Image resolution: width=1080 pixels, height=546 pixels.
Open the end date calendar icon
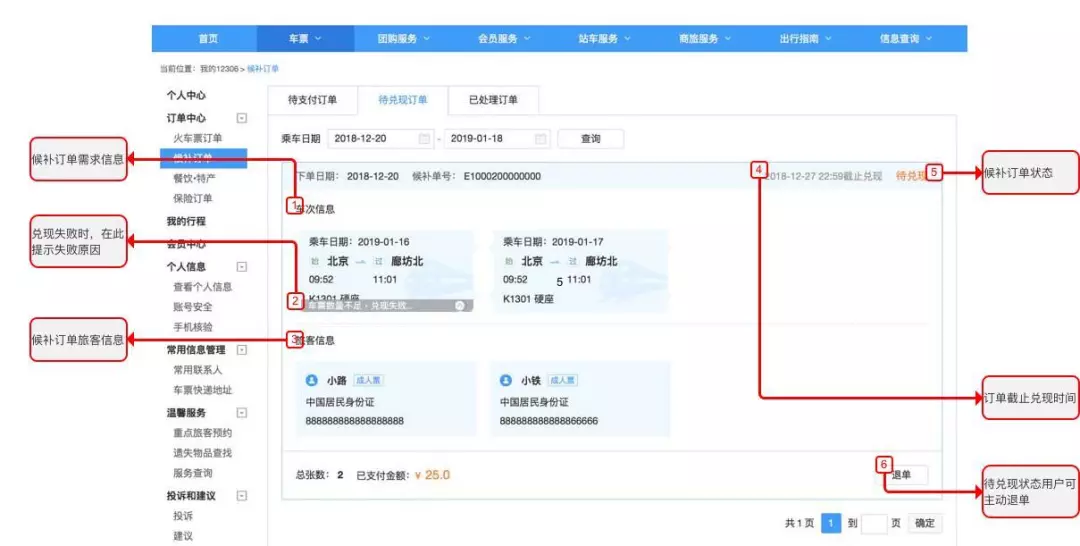pos(541,139)
